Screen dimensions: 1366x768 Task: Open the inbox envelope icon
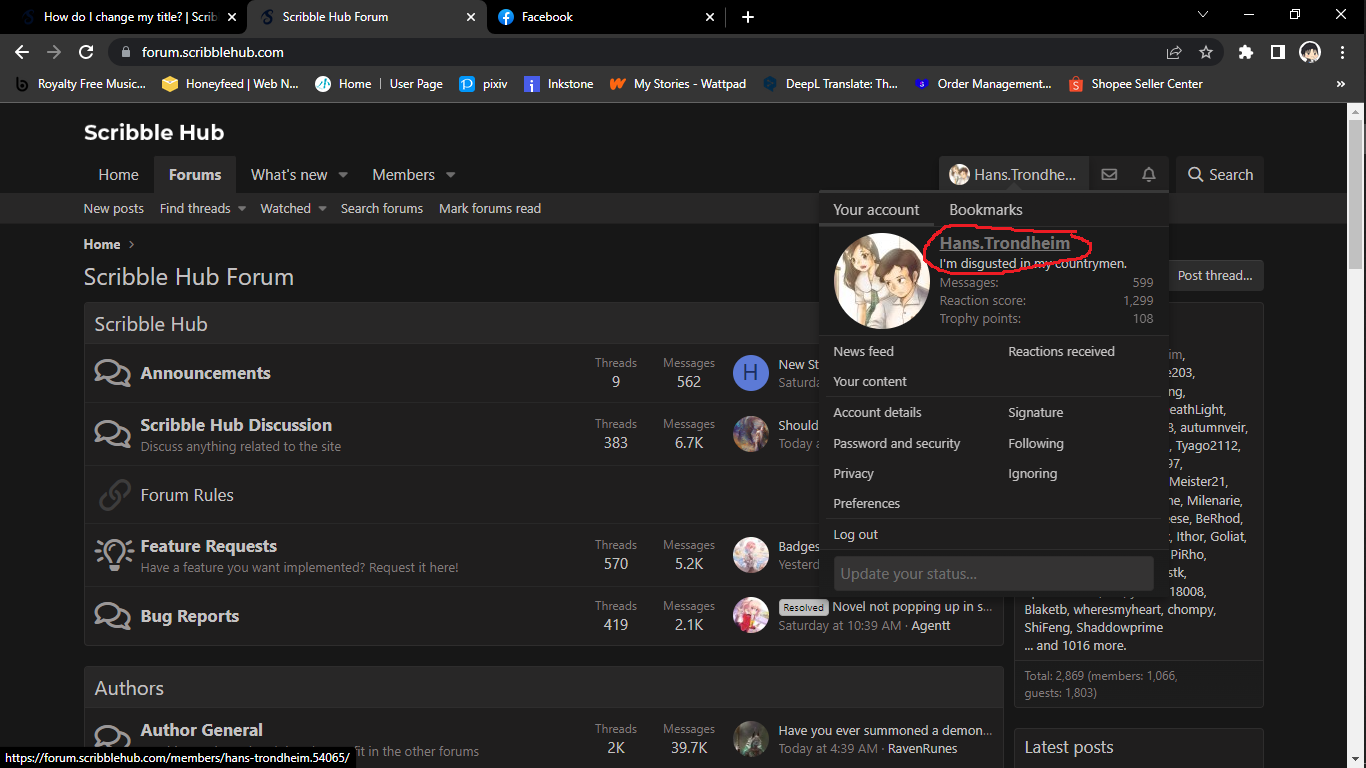coord(1109,174)
